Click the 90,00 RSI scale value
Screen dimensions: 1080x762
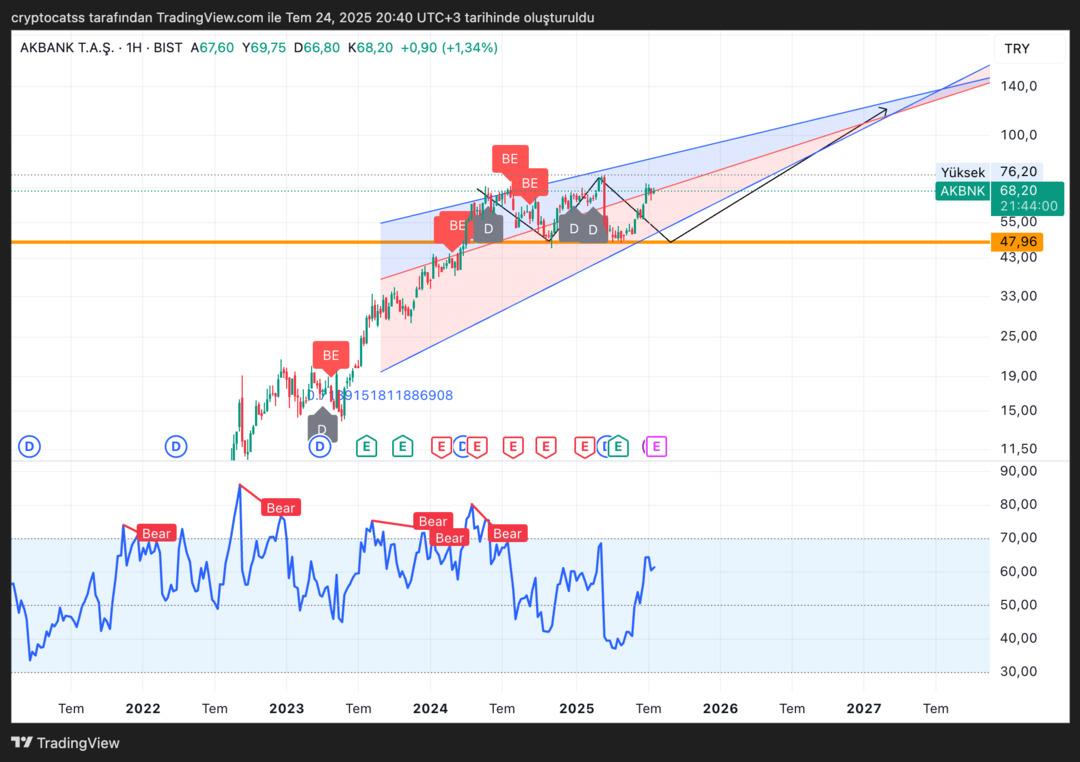coord(1019,471)
